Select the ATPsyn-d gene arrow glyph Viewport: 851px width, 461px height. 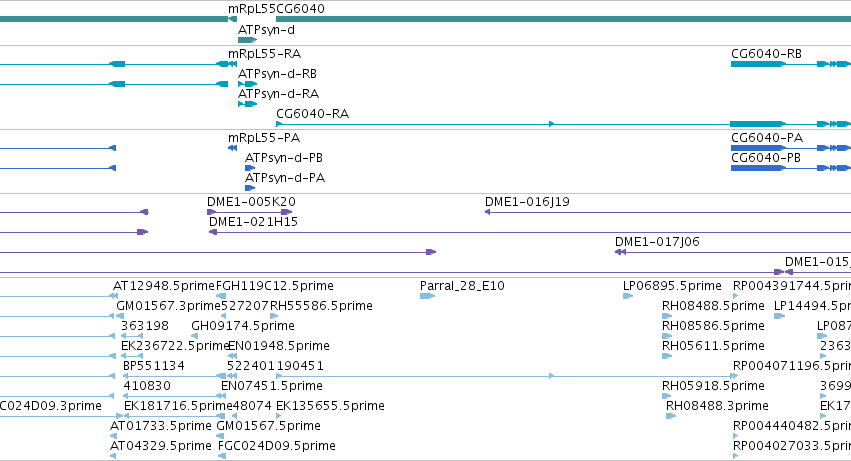point(247,40)
